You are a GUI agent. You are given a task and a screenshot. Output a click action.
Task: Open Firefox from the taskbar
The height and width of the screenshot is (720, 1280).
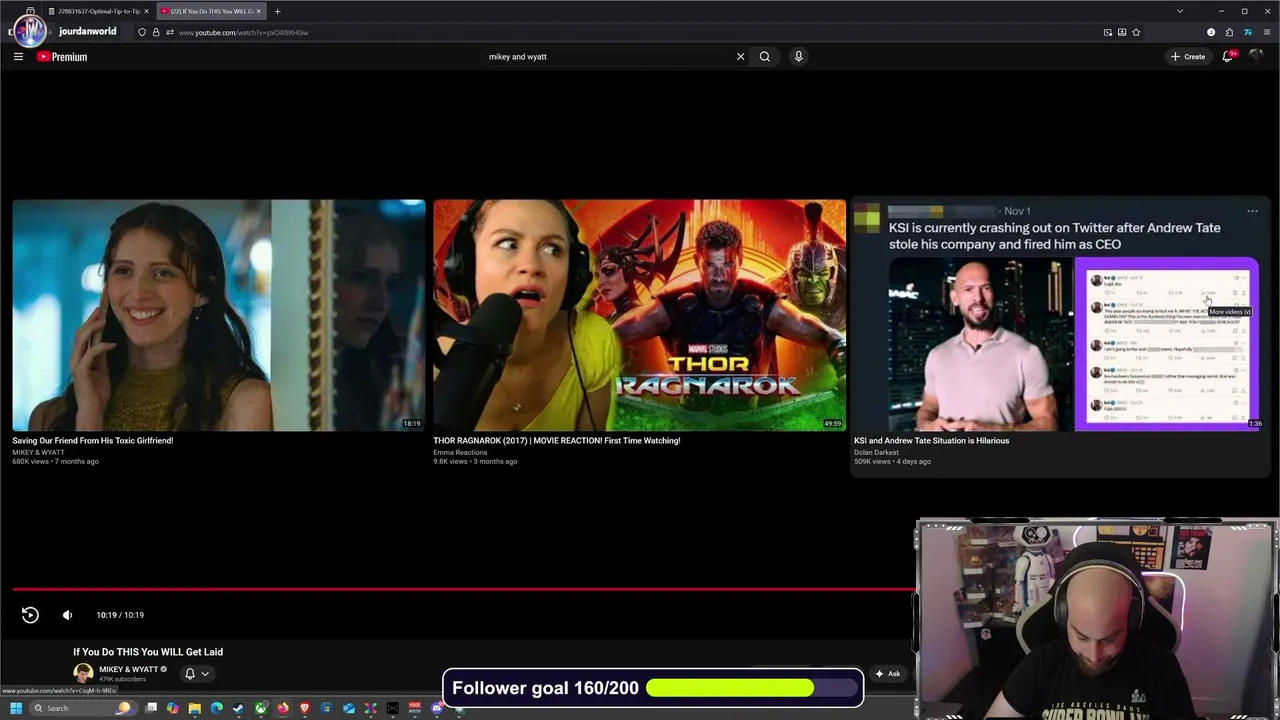pyautogui.click(x=283, y=708)
